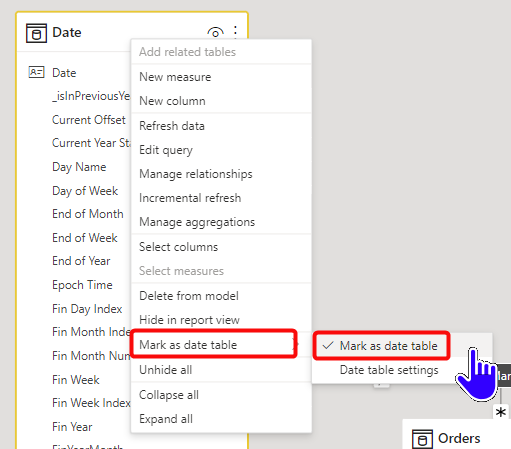The height and width of the screenshot is (449, 511).
Task: Select the _isInPreviousYe field
Action: (91, 96)
